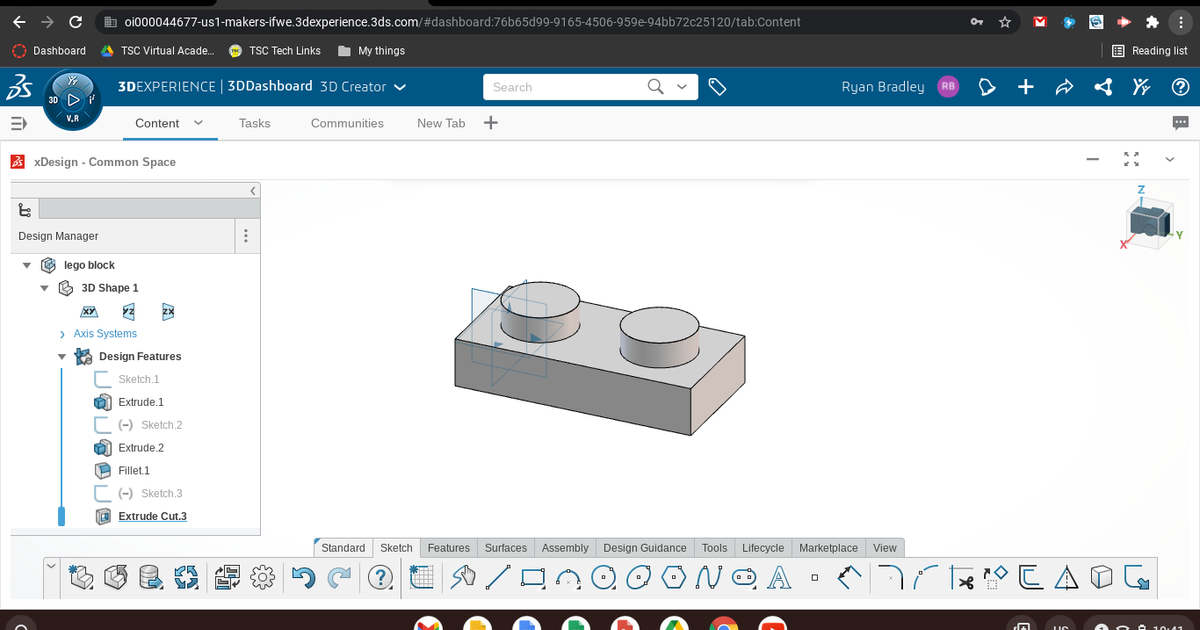Click the 3D tag icon next to search

716,87
